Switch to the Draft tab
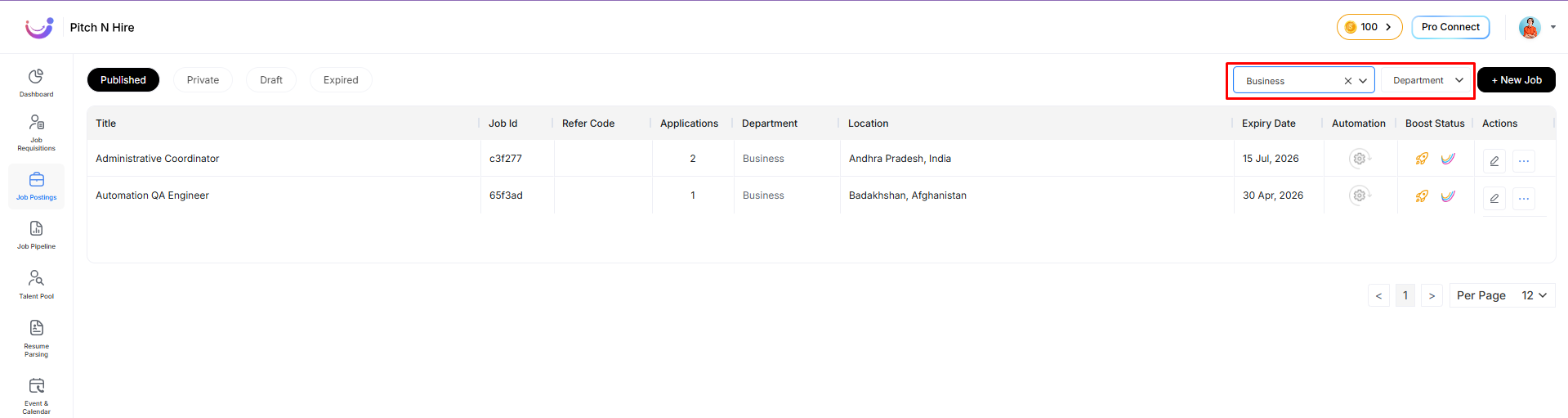 click(x=271, y=80)
